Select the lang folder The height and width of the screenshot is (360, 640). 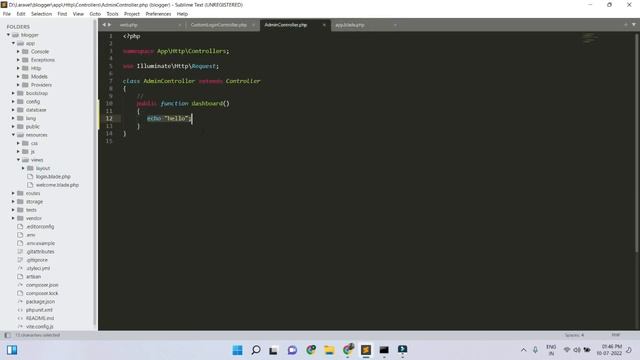click(31, 118)
